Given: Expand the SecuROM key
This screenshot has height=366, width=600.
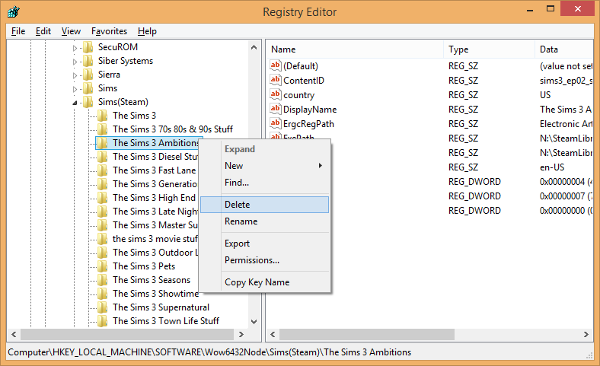Looking at the screenshot, I should (75, 48).
